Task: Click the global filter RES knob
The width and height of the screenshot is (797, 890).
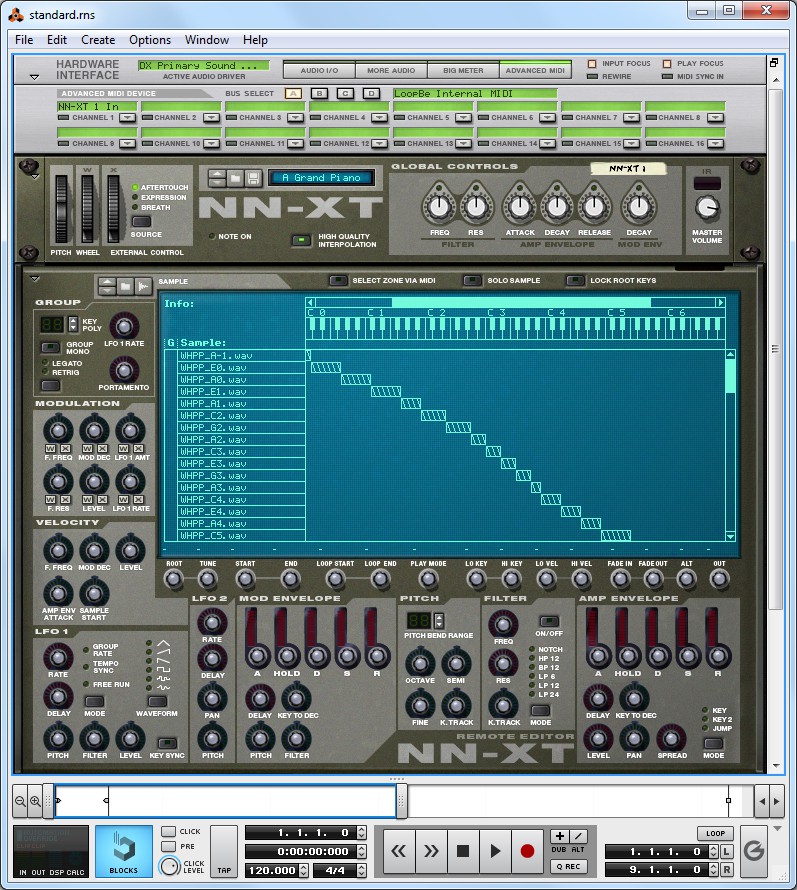Action: pyautogui.click(x=476, y=207)
